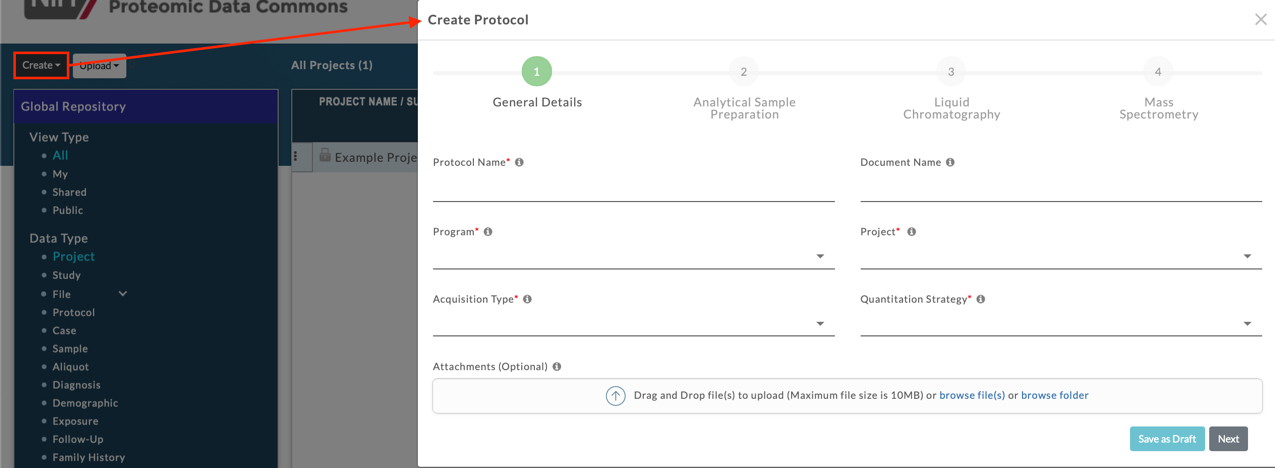Open the Create dropdown menu

coord(41,66)
